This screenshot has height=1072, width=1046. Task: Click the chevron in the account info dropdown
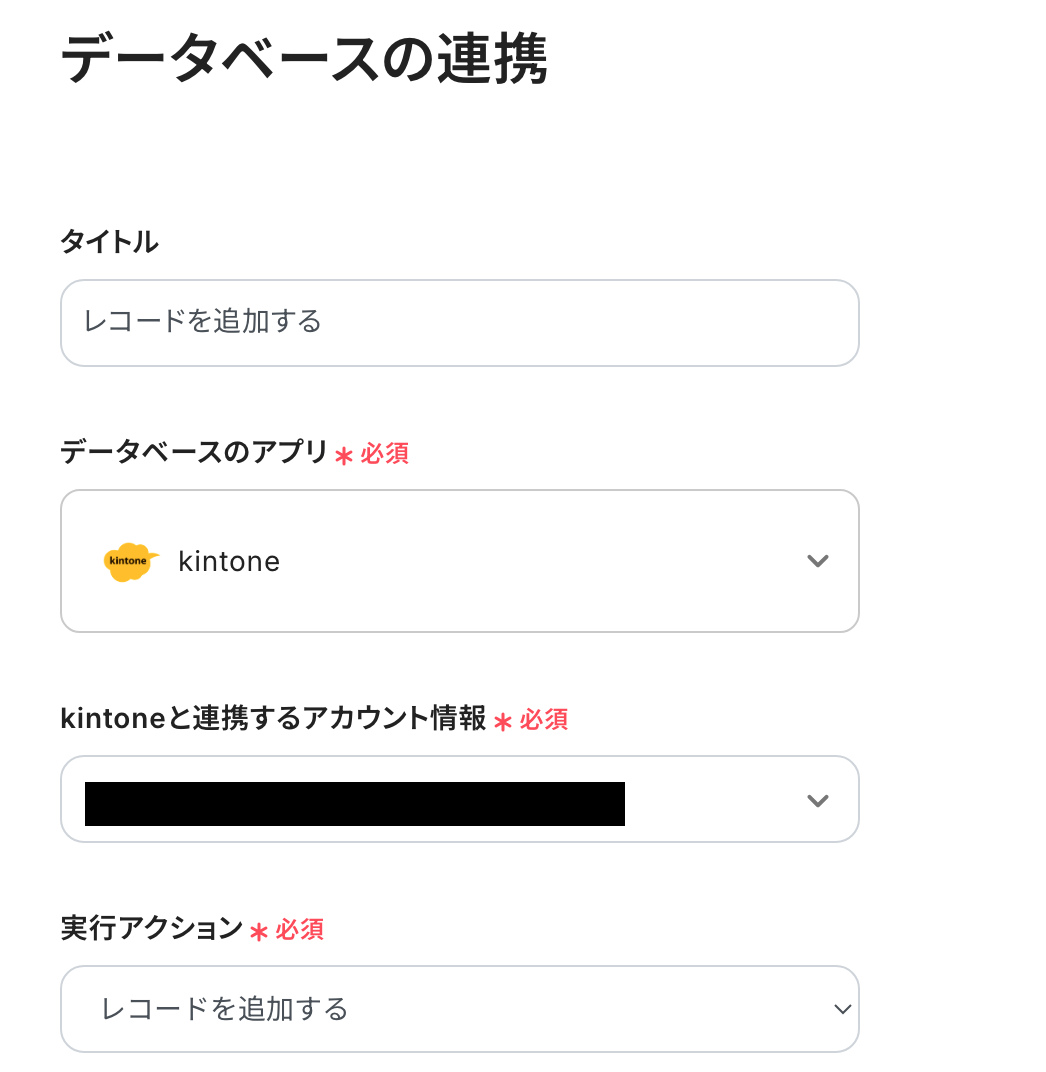818,800
